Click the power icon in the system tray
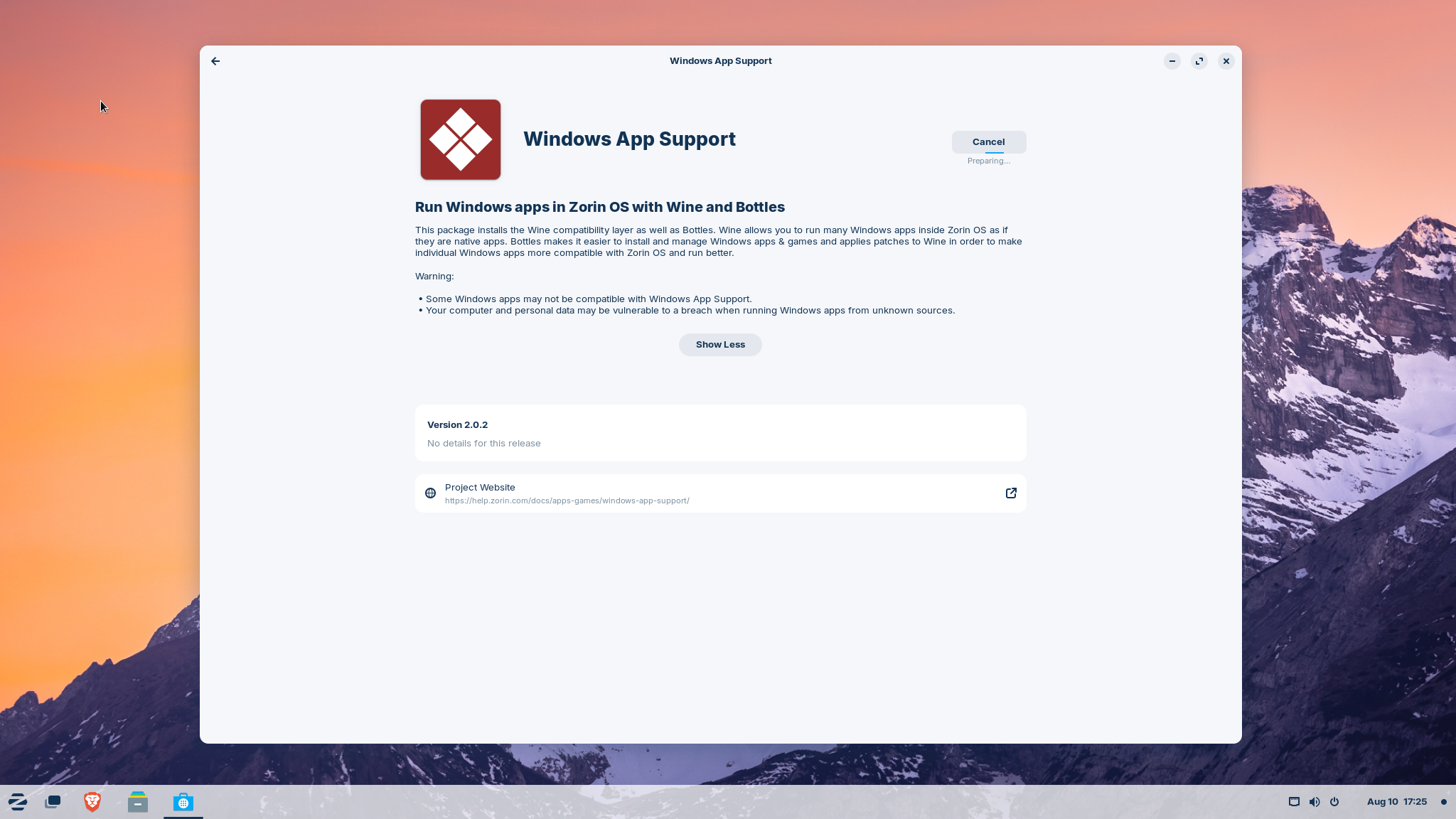This screenshot has height=819, width=1456. (1334, 801)
